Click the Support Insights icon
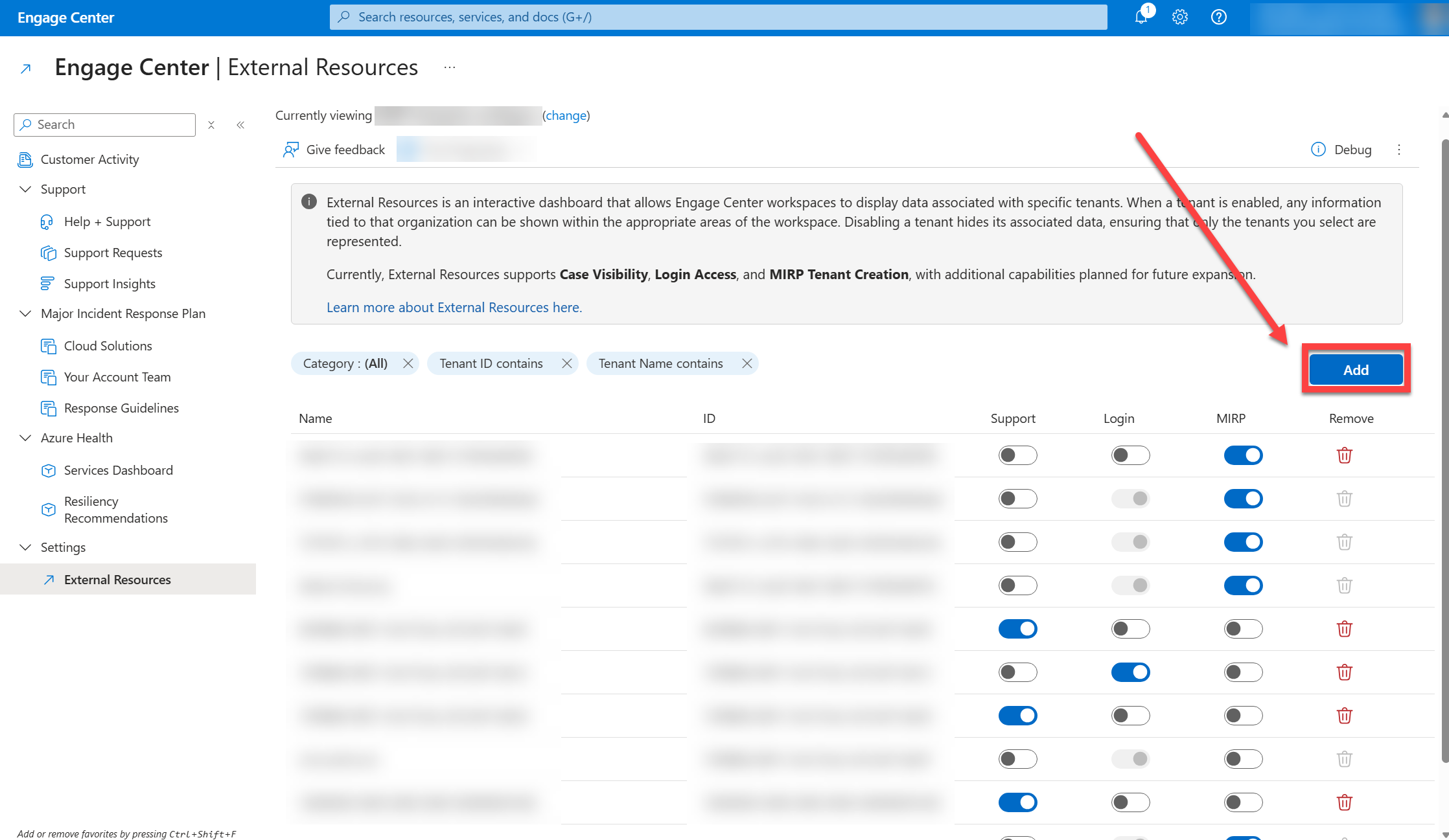 point(47,284)
